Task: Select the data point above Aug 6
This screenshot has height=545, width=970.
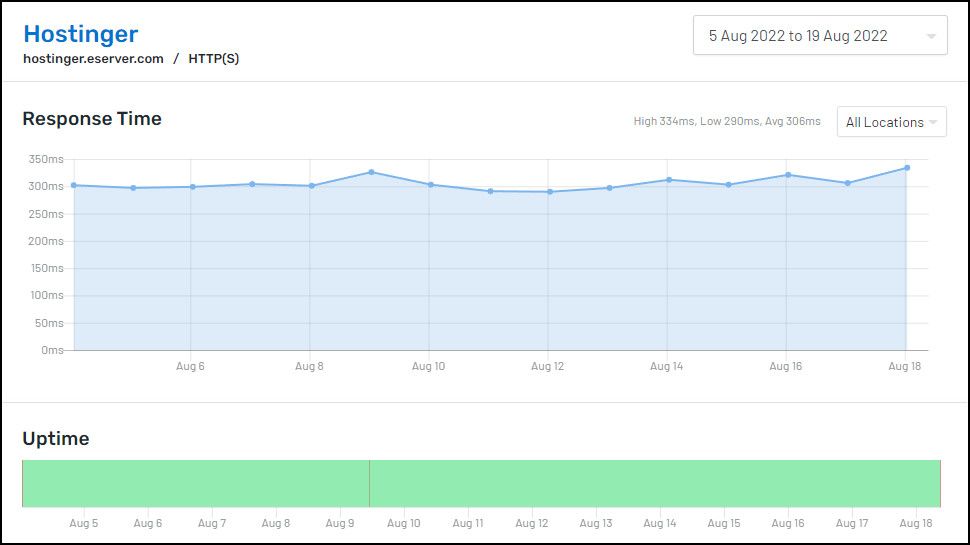Action: pyautogui.click(x=193, y=187)
